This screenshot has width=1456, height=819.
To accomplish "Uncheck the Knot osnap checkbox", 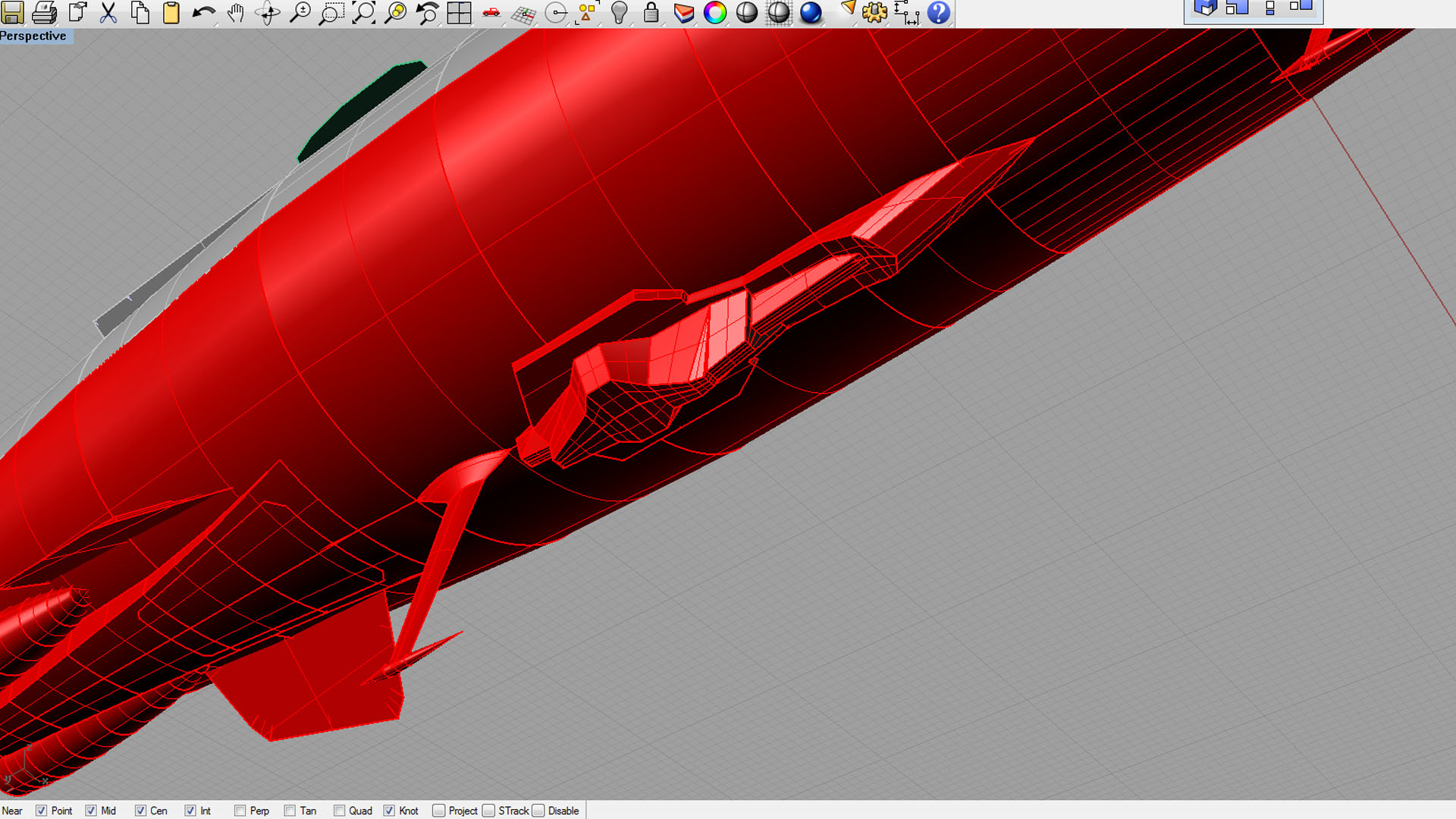I will point(389,811).
